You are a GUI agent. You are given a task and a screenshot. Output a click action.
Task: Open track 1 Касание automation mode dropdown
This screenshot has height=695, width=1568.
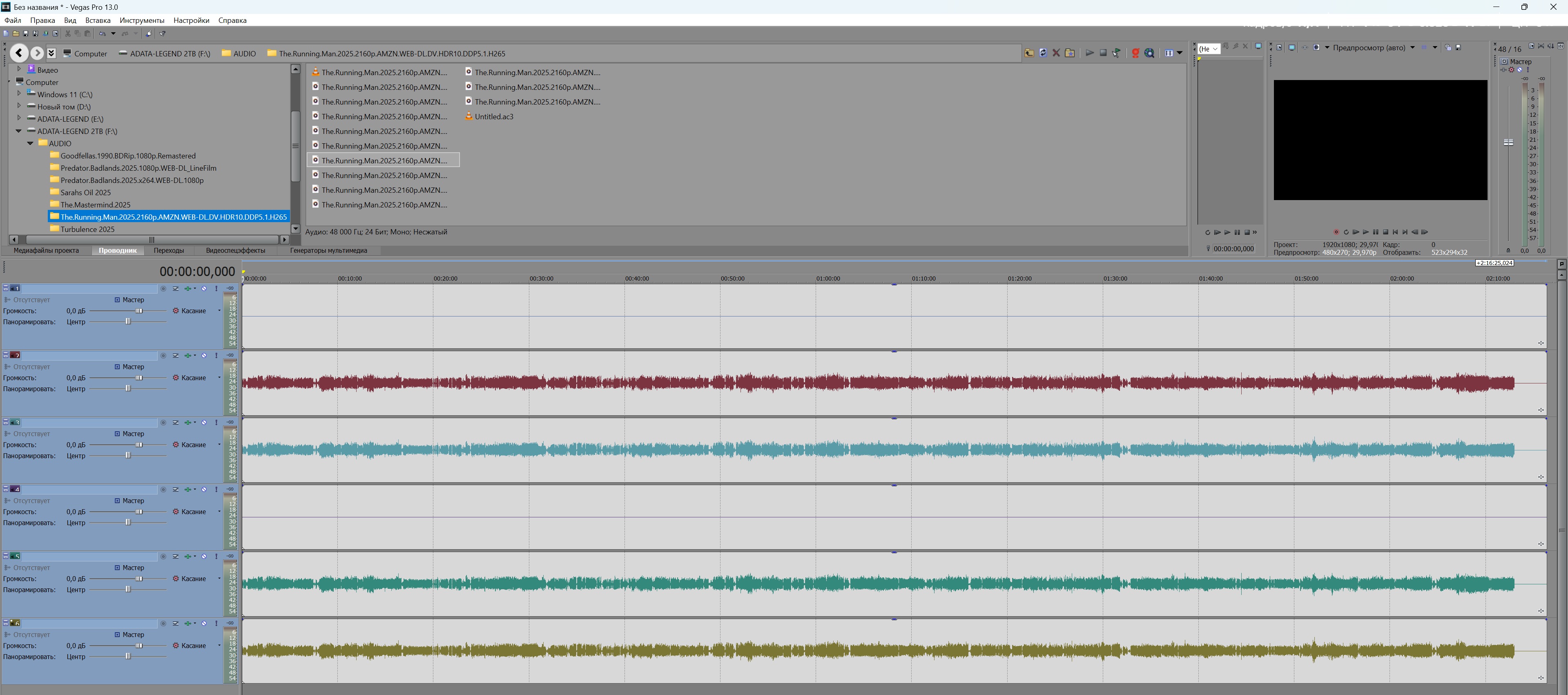click(x=219, y=311)
